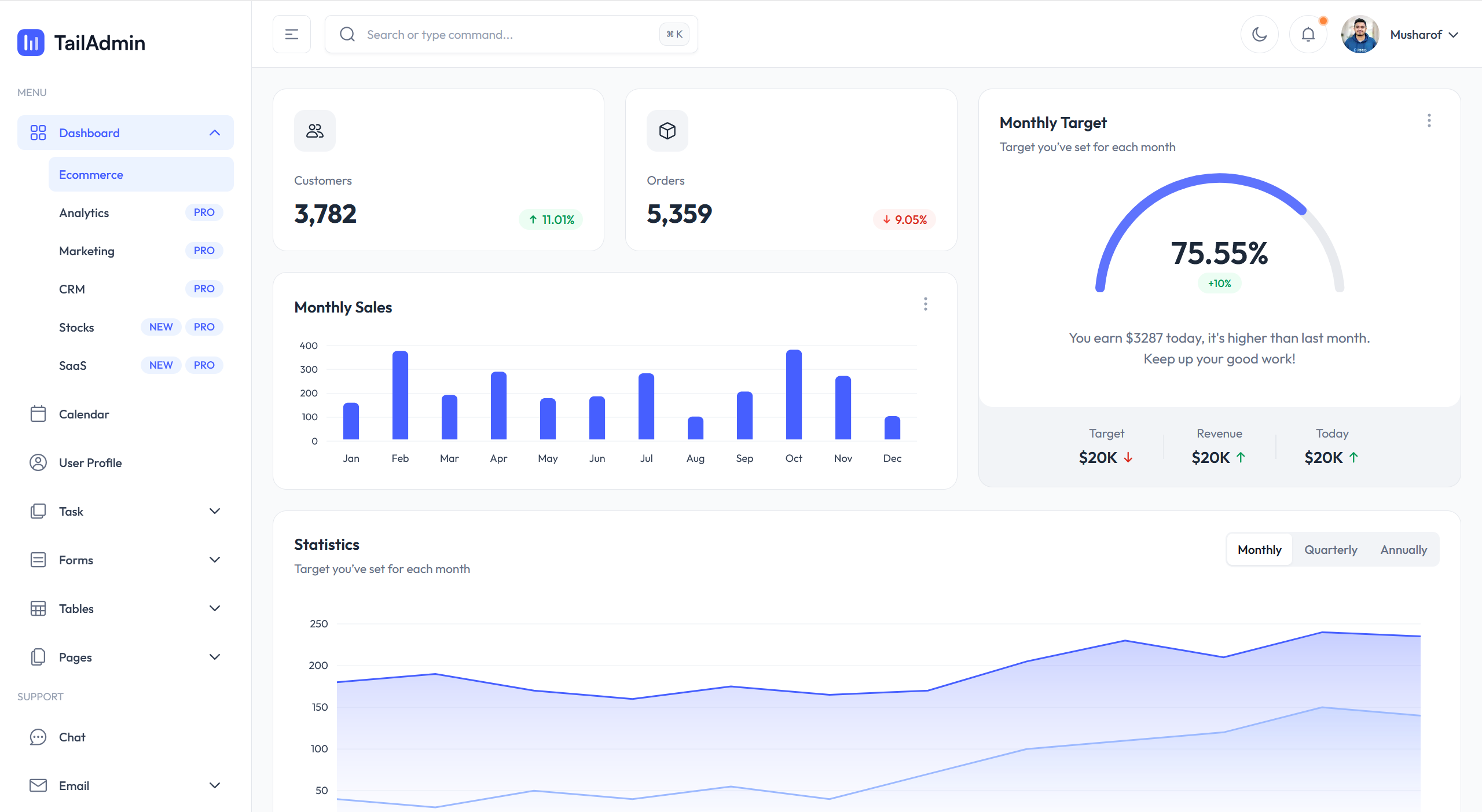Open the Calendar page link
This screenshot has width=1482, height=812.
click(x=126, y=414)
